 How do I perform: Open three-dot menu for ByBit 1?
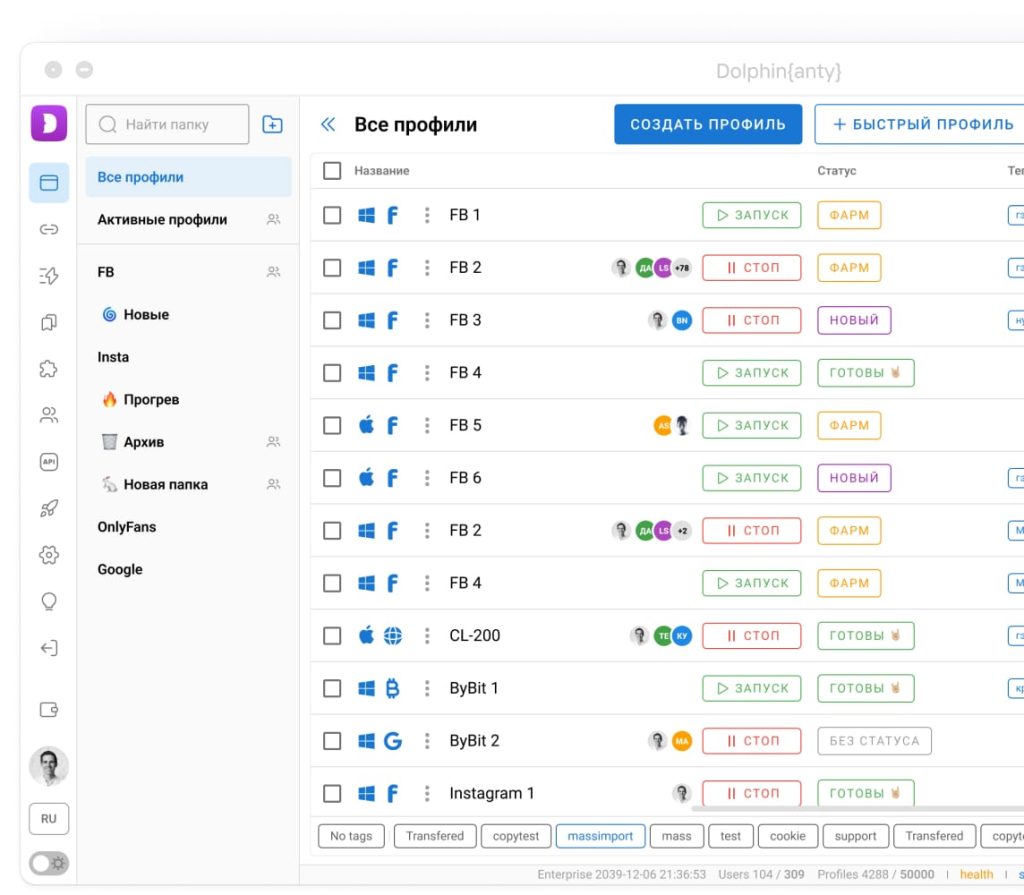(427, 688)
